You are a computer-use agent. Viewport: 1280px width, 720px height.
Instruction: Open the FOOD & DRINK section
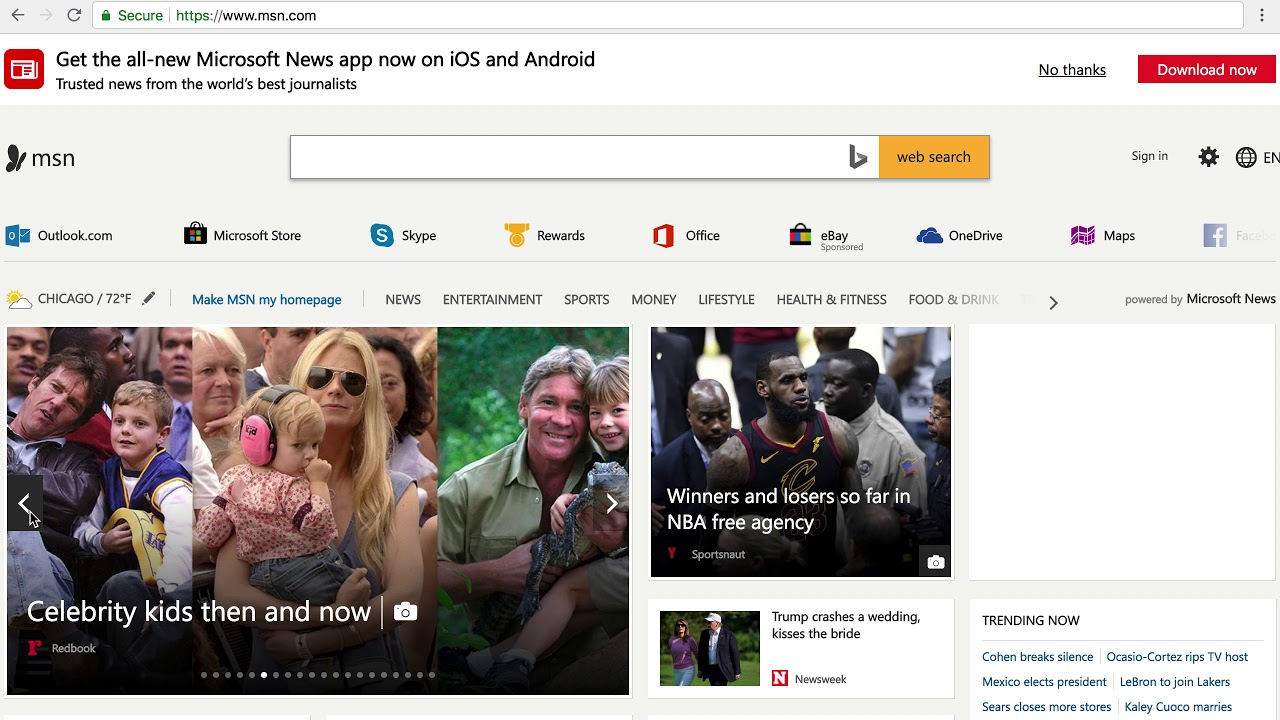point(953,299)
